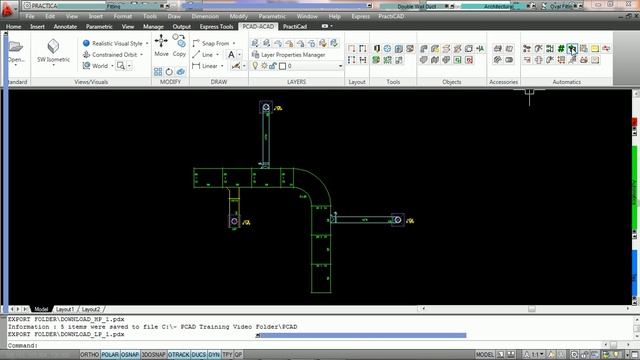Toggle the layer lock padlock icon
Image resolution: width=640 pixels, height=360 pixels.
coord(273,66)
